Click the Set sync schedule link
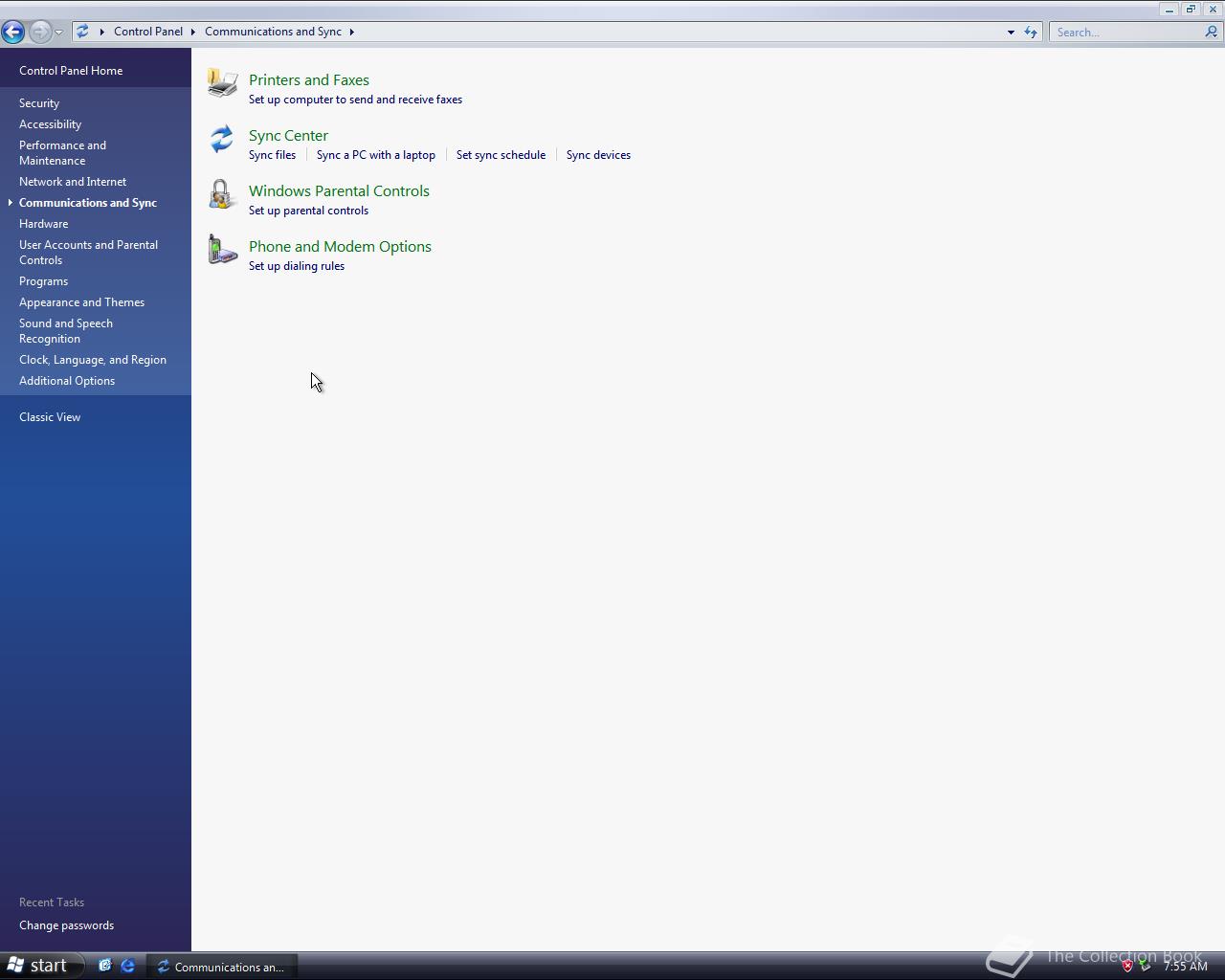1225x980 pixels. pos(501,155)
